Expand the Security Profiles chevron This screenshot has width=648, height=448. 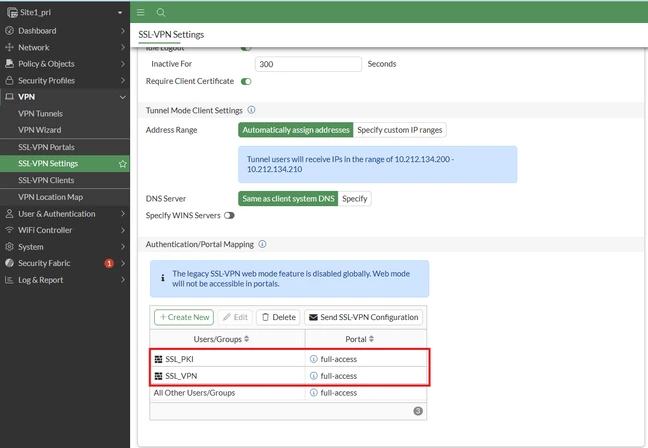(123, 80)
